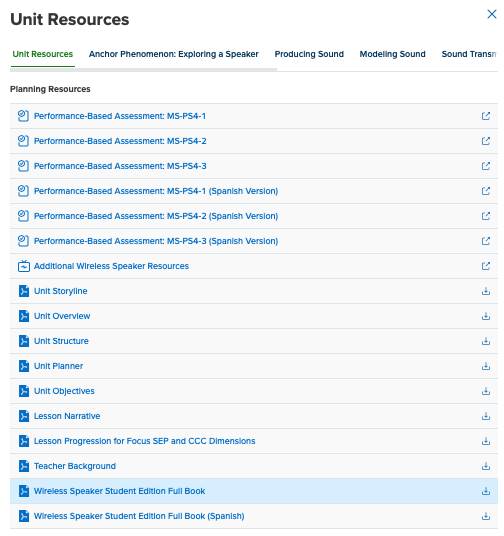Screen dimensions: 504x536
Task: Open external link icon for MS-PS4-1 assessment
Action: 486,116
